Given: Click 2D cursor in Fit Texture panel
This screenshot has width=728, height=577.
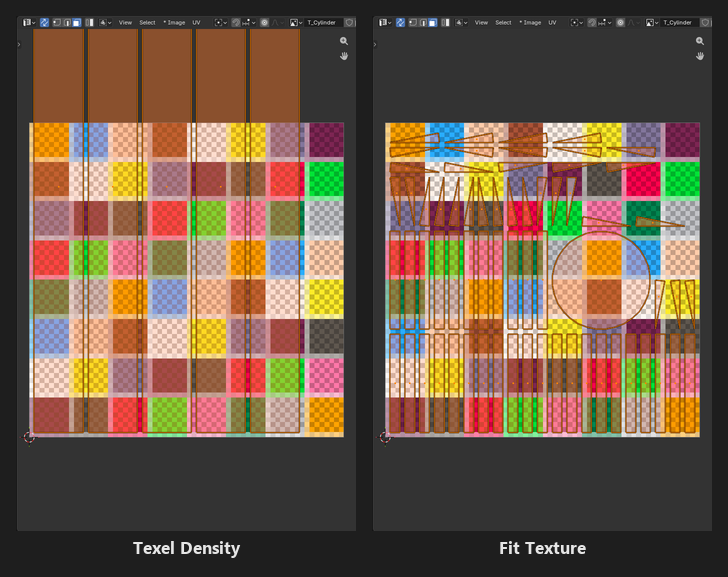Looking at the screenshot, I should point(385,437).
